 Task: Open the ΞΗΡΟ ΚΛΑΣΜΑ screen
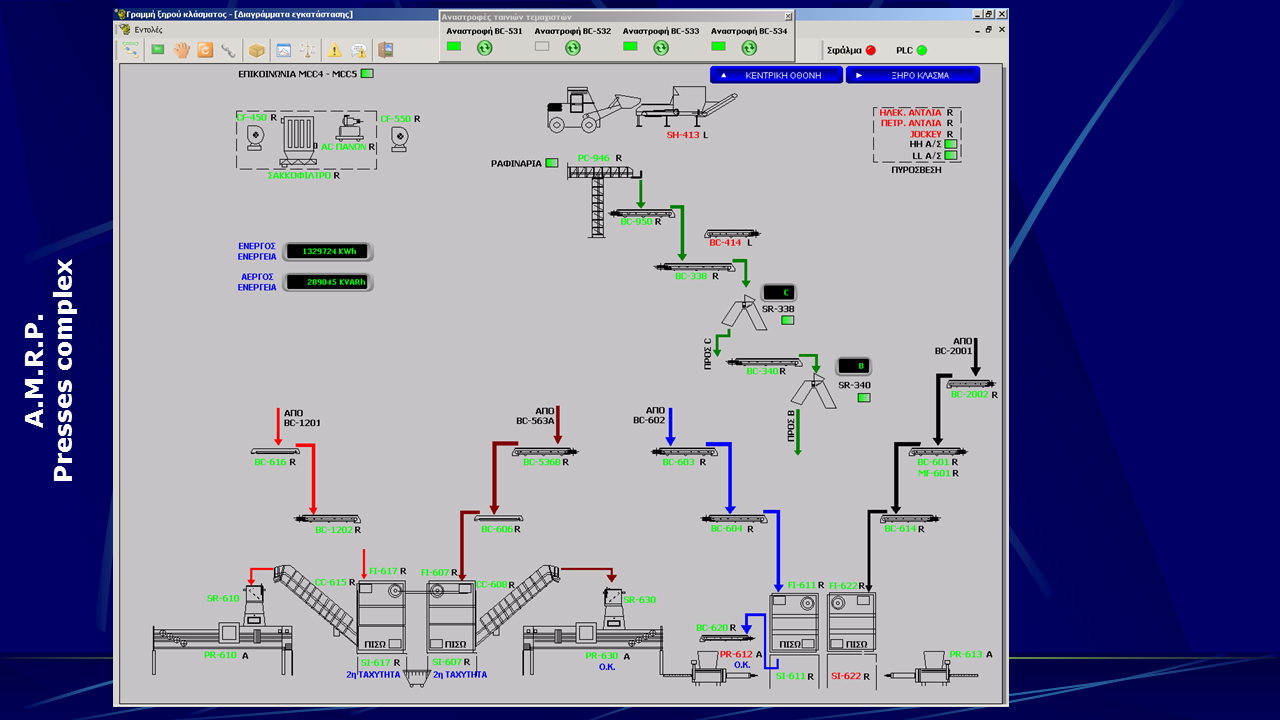point(913,75)
